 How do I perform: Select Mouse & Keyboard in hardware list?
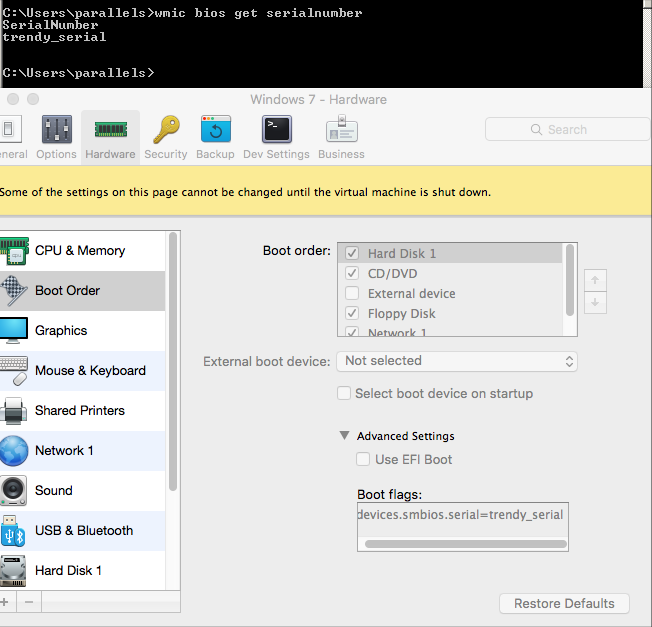tap(82, 370)
